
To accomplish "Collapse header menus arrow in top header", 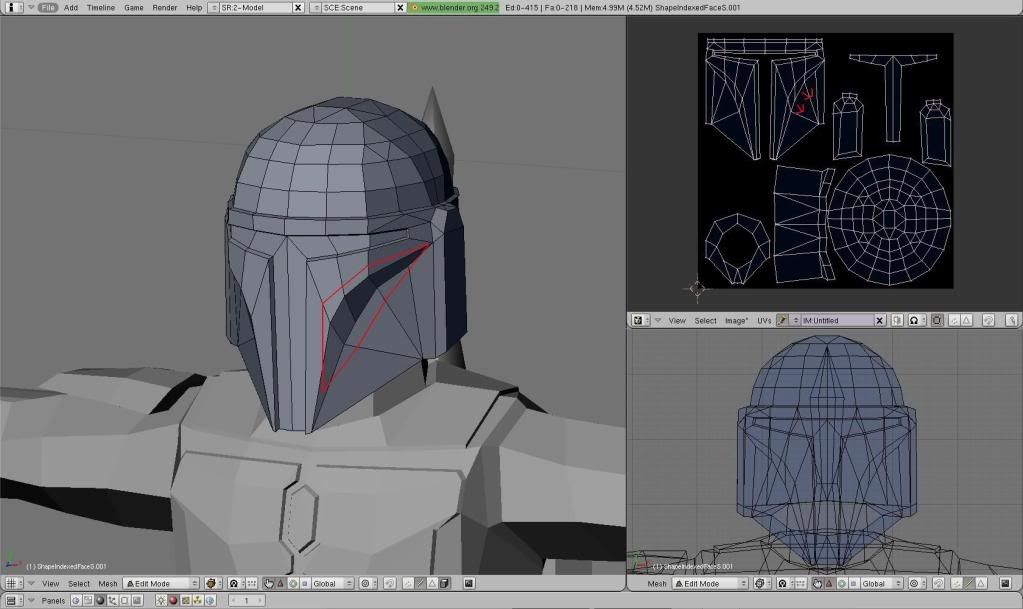I will tap(31, 7).
